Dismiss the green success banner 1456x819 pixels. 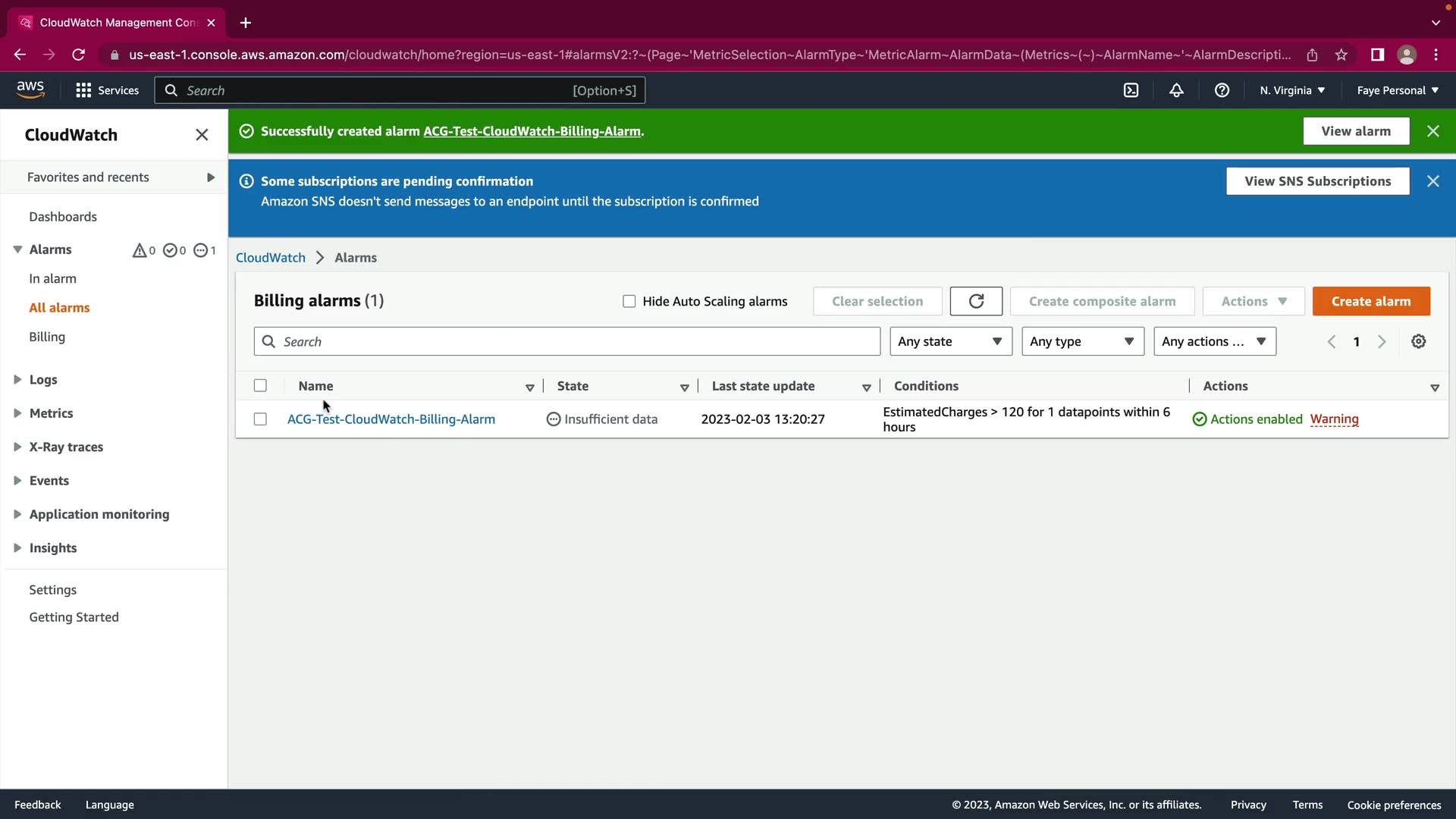tap(1432, 131)
